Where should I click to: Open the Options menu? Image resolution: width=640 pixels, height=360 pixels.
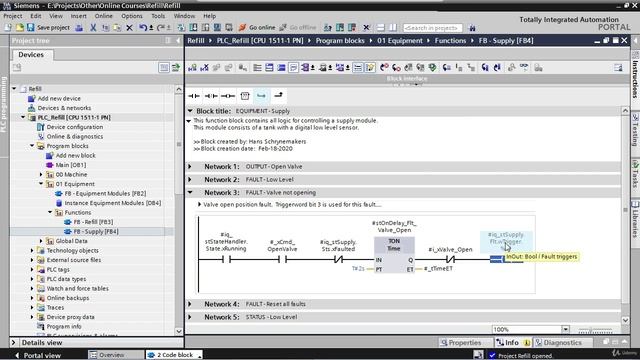132,16
